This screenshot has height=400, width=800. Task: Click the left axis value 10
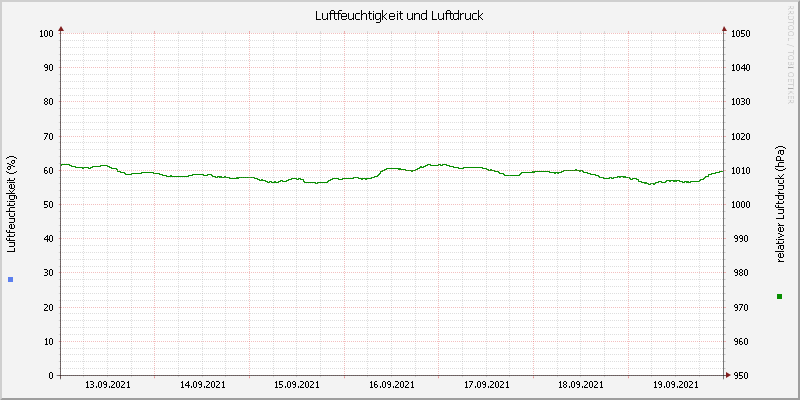click(48, 341)
